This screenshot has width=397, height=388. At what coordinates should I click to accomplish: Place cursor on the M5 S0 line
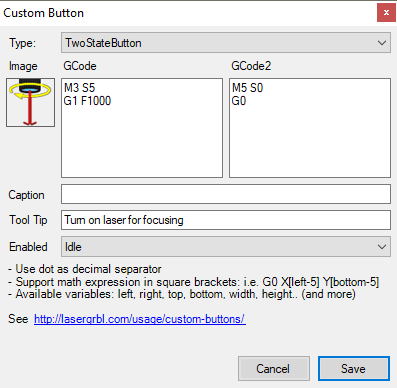coord(248,88)
